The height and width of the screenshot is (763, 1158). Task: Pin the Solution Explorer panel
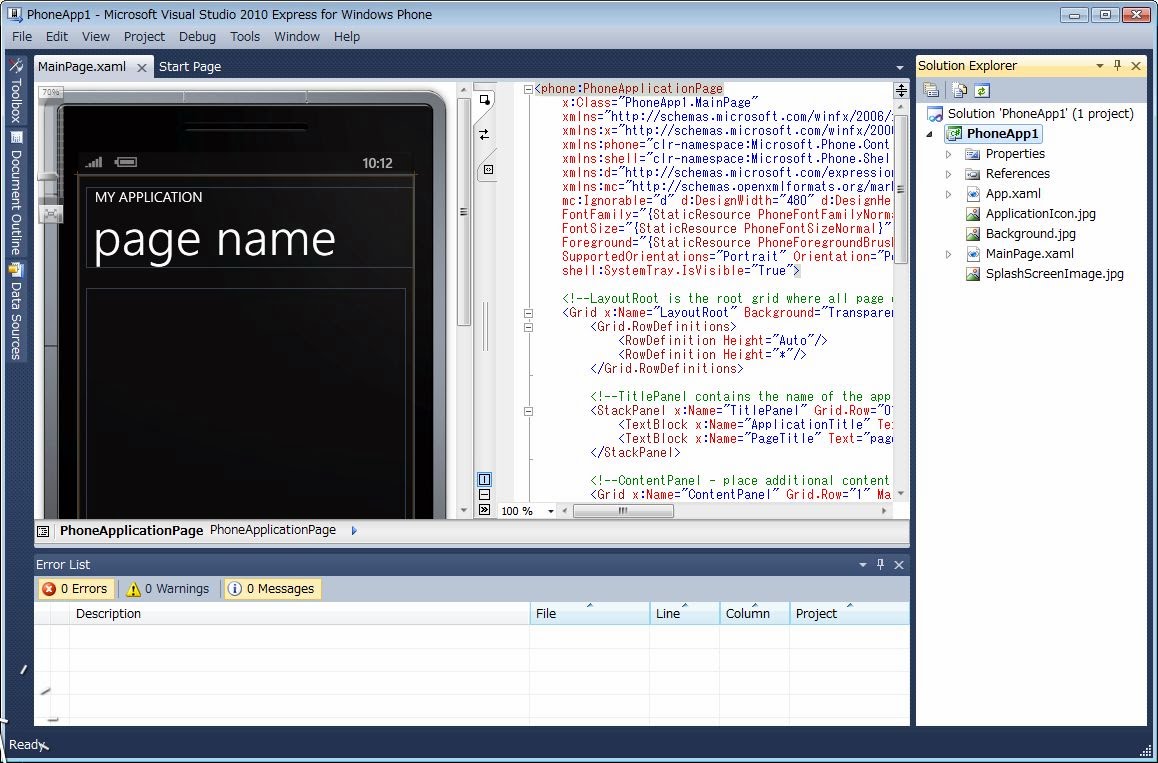coord(1117,66)
